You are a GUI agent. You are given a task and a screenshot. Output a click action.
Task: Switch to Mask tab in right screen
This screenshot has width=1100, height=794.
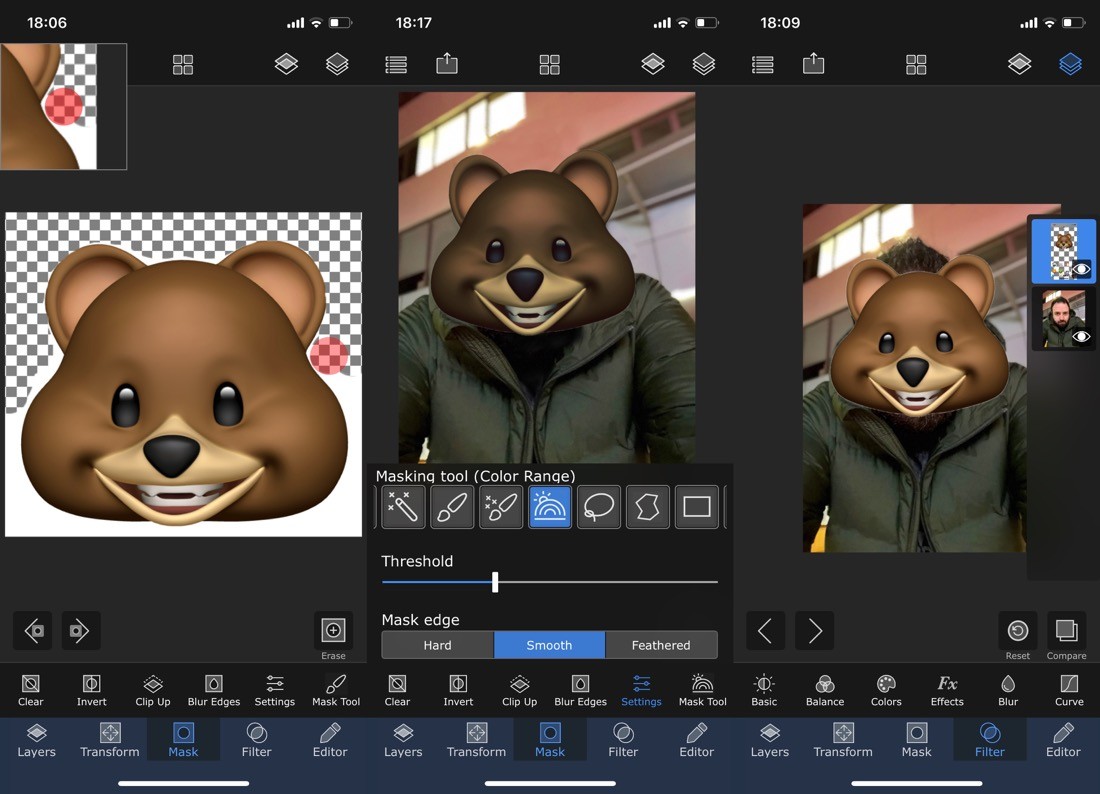[916, 741]
